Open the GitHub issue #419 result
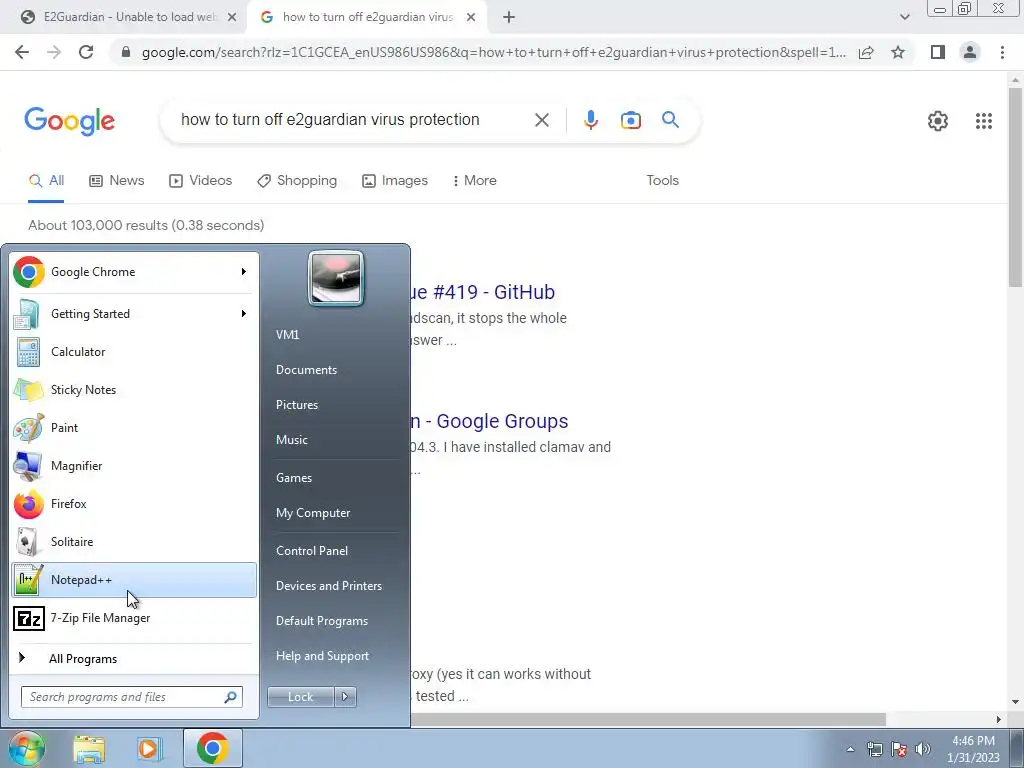1024x768 pixels. click(x=483, y=292)
